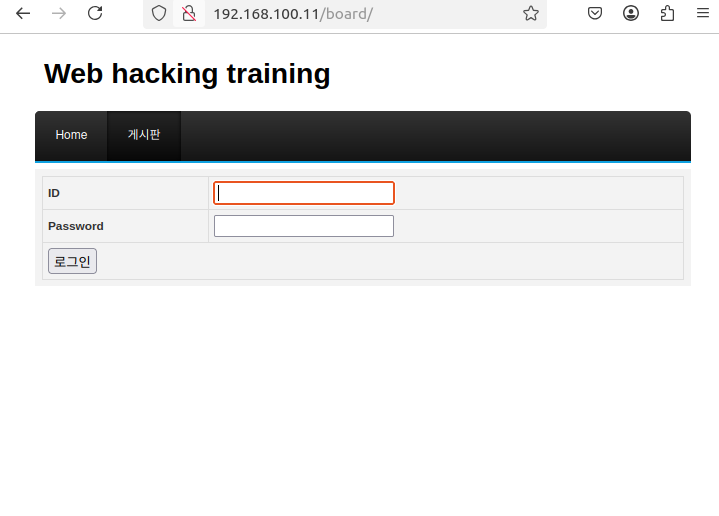Click the ID label cell
This screenshot has height=516, width=719.
point(126,193)
